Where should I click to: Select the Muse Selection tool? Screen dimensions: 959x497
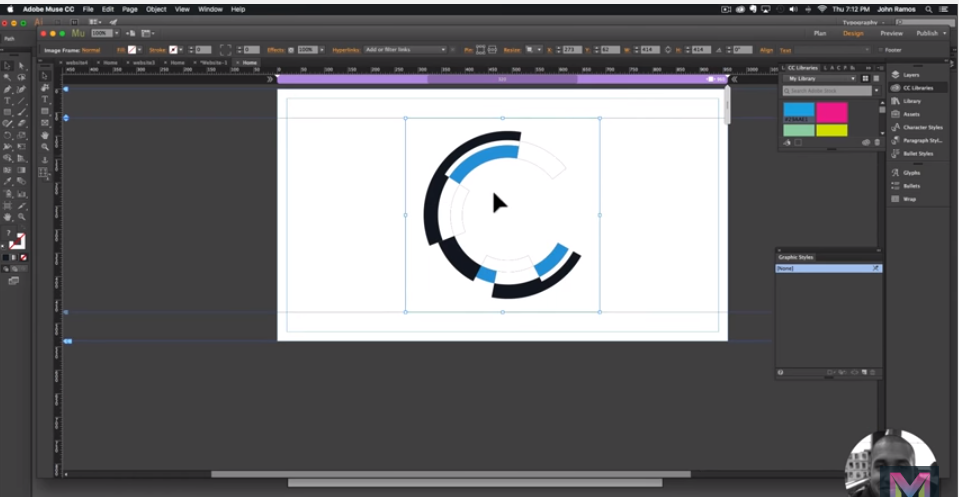(45, 76)
